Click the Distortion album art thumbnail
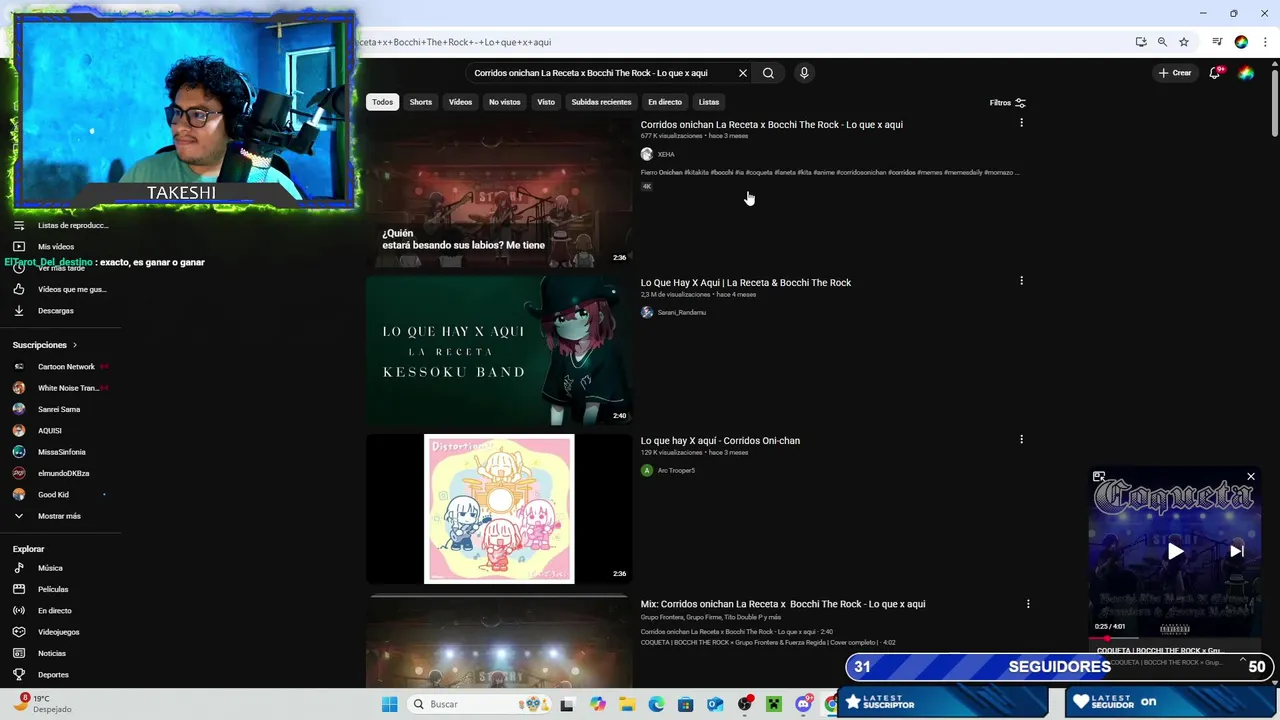The height and width of the screenshot is (720, 1280). (x=499, y=509)
